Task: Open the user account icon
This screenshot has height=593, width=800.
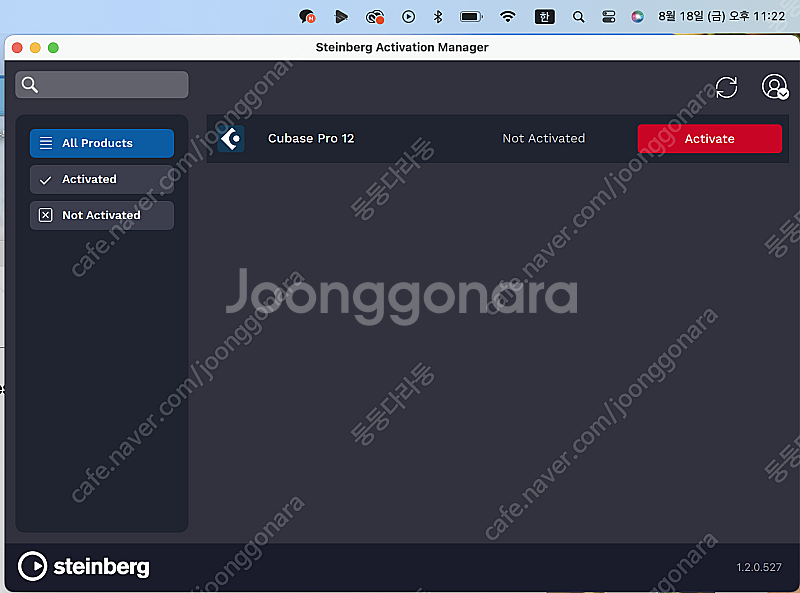Action: (x=774, y=87)
